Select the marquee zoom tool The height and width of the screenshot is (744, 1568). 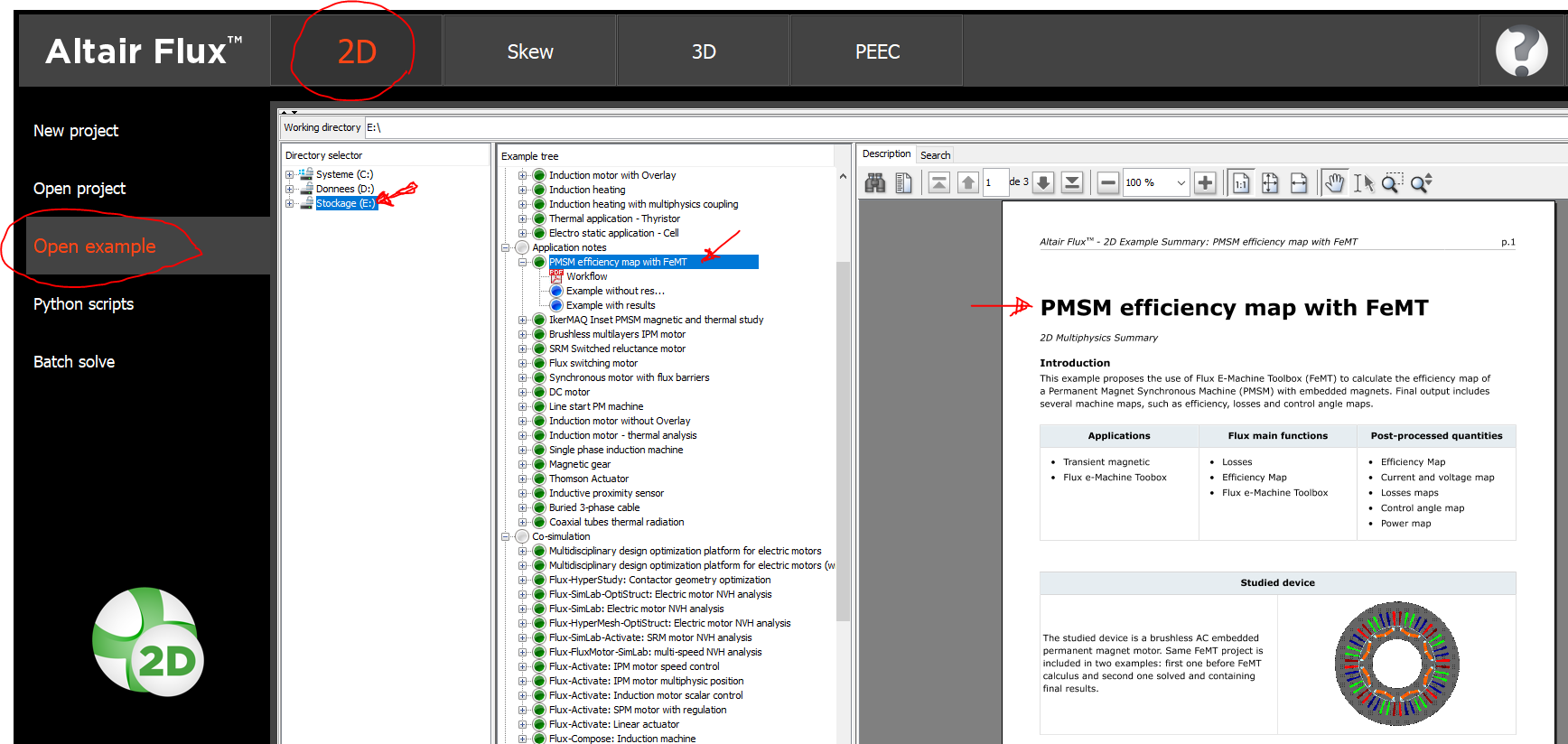[1392, 183]
